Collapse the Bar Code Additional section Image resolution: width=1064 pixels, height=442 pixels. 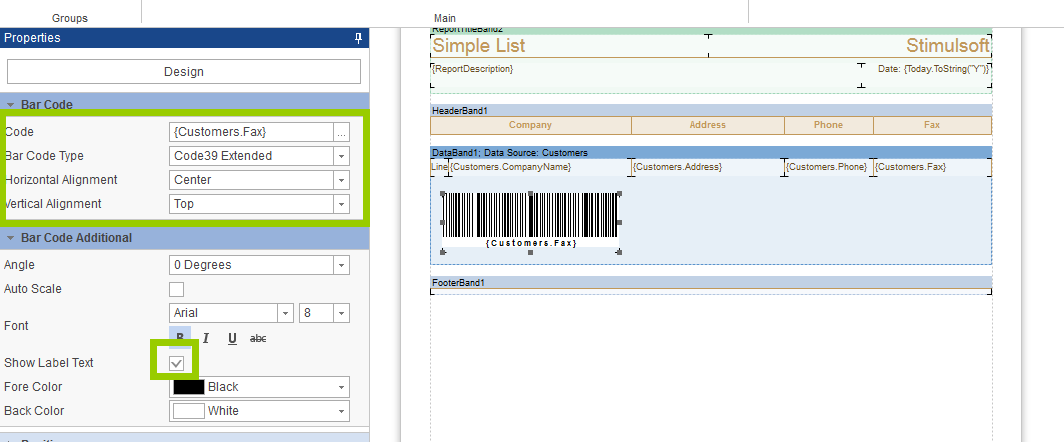tap(10, 238)
